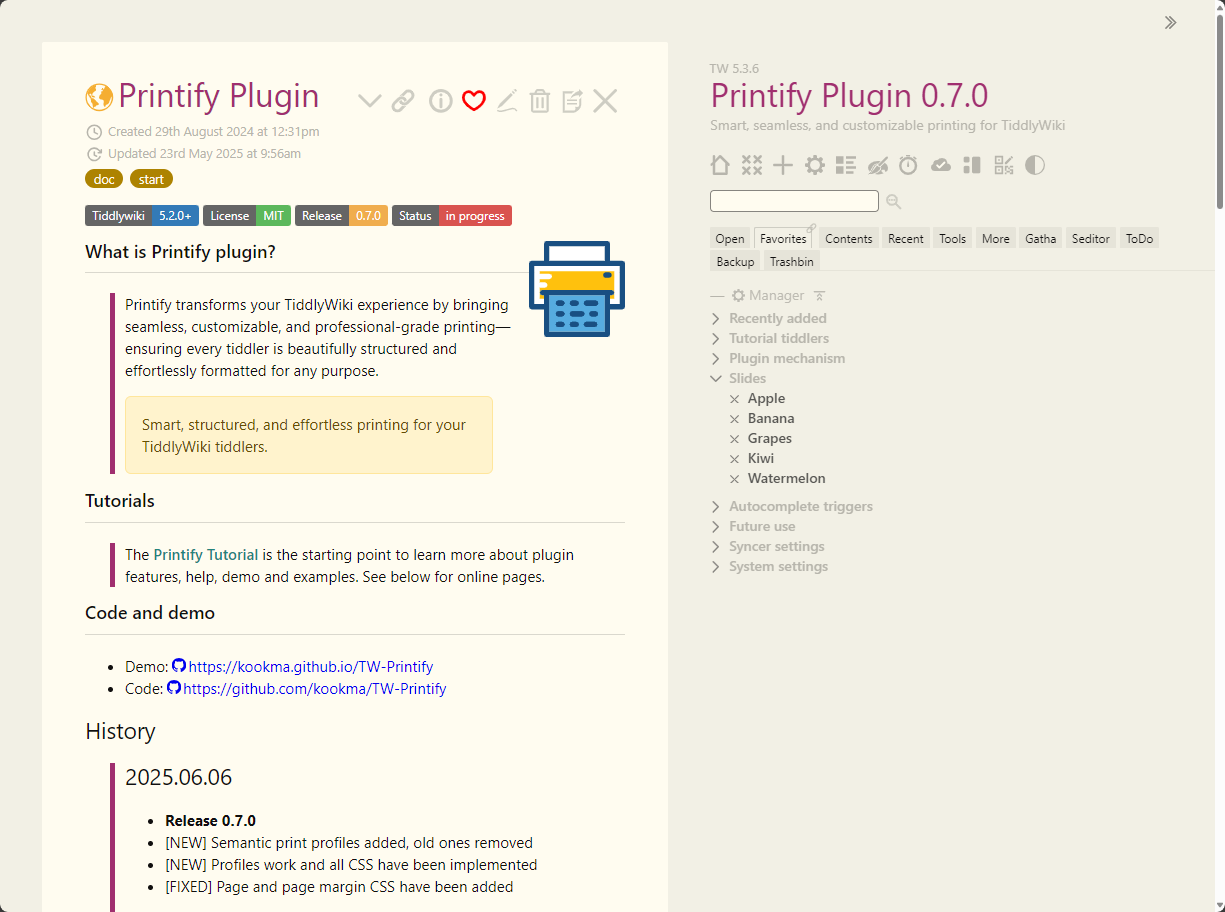Switch to the Tools tab
Screen dimensions: 1225x912
coord(953,238)
